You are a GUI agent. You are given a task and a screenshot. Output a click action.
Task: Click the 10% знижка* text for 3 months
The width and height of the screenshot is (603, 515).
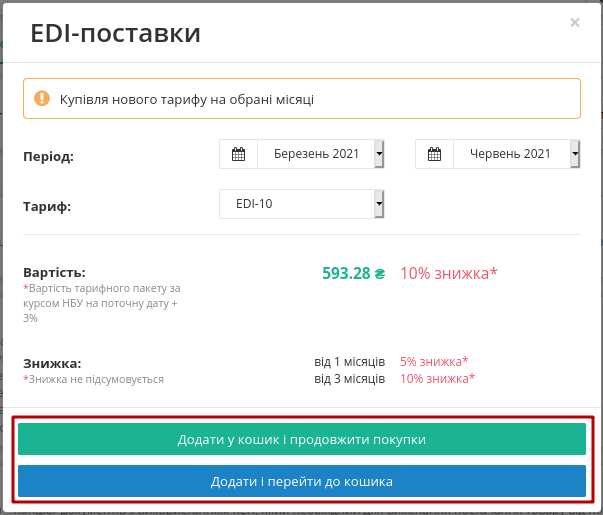tap(438, 378)
